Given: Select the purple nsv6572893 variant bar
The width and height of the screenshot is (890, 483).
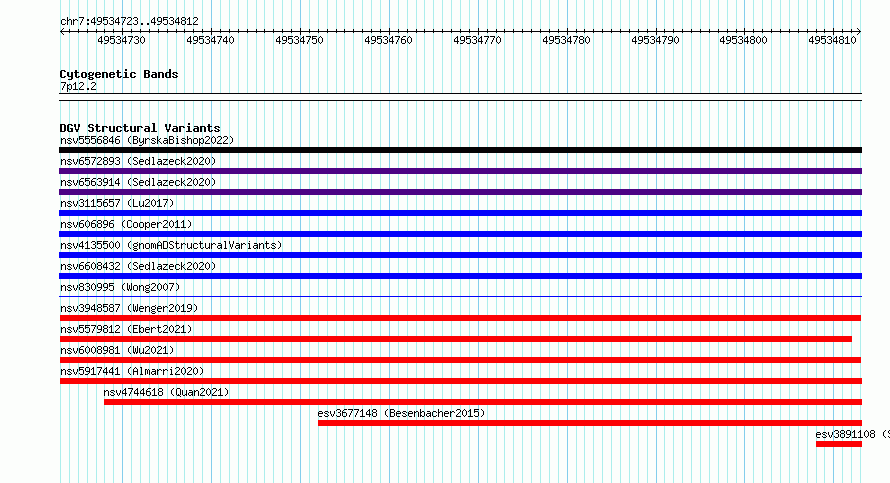Looking at the screenshot, I should [460, 171].
